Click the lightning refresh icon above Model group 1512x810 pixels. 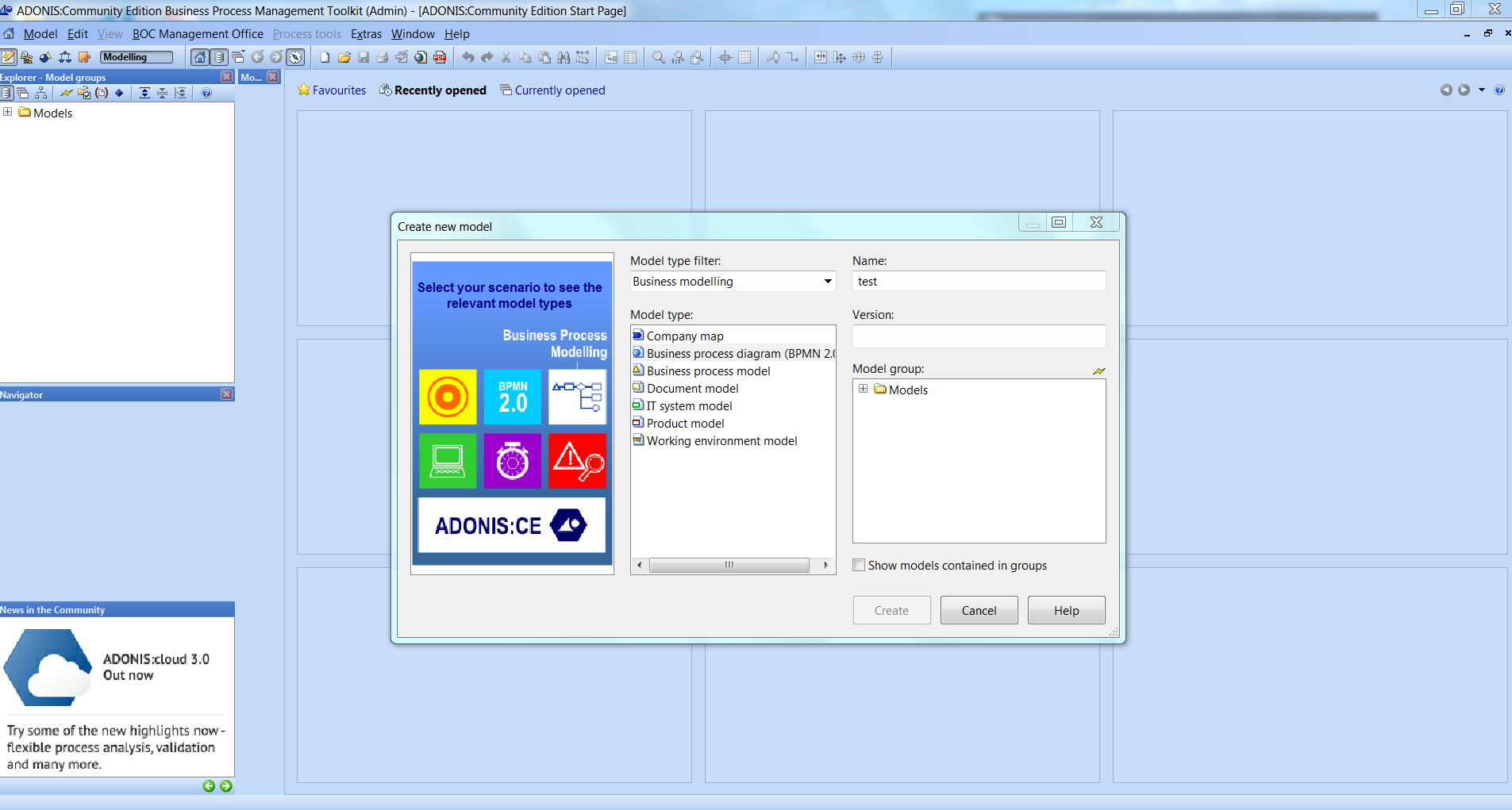click(1099, 370)
